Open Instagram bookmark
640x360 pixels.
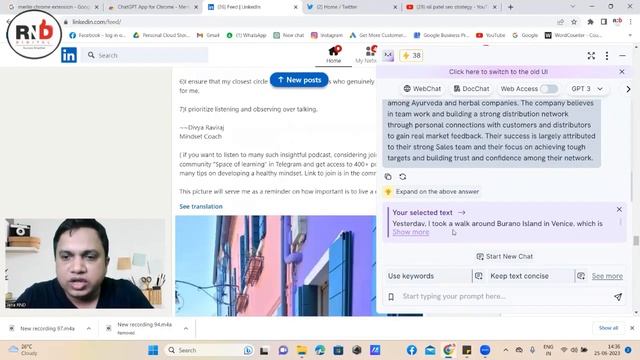(x=327, y=36)
